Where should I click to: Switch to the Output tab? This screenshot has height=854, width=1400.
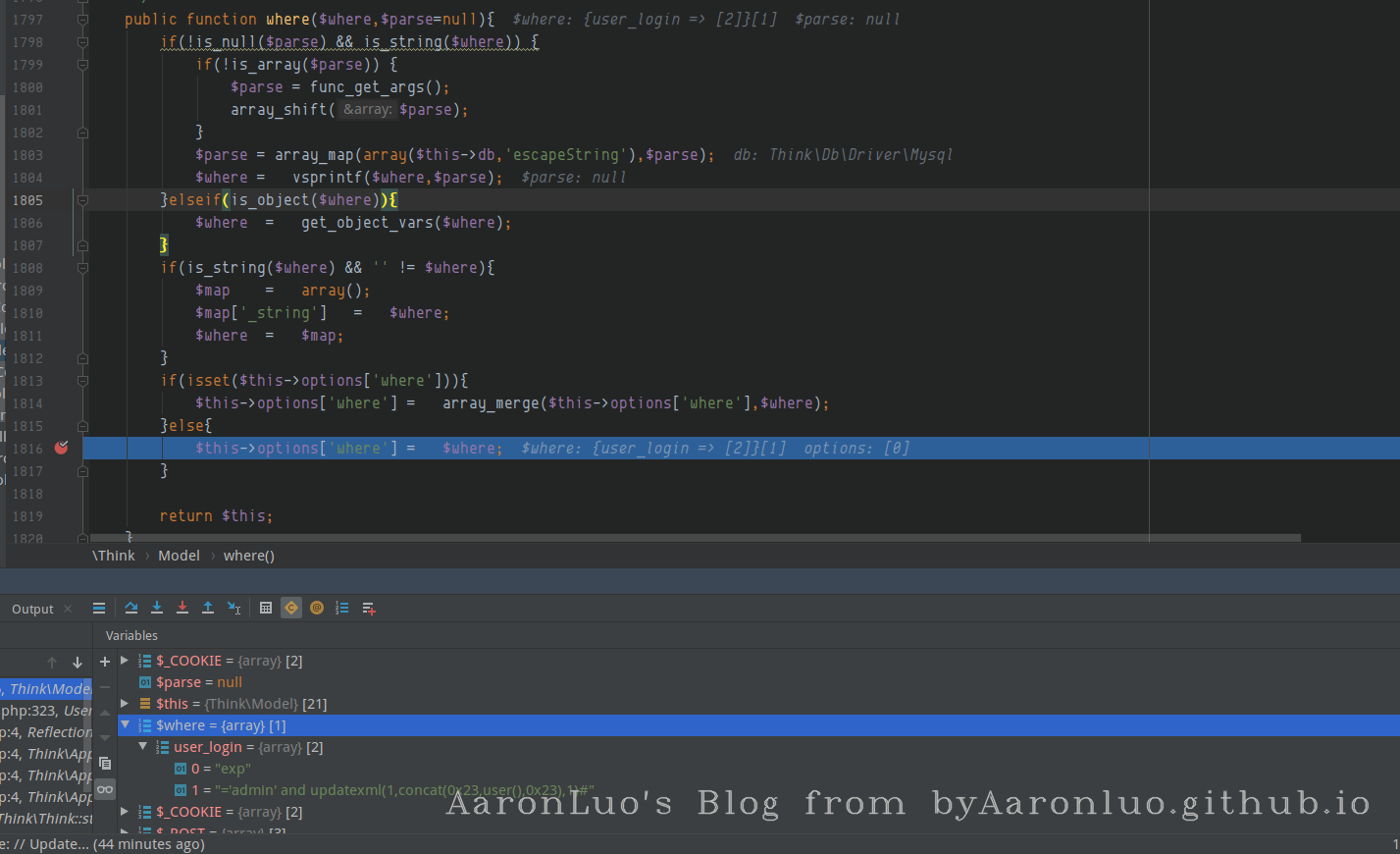pos(32,610)
